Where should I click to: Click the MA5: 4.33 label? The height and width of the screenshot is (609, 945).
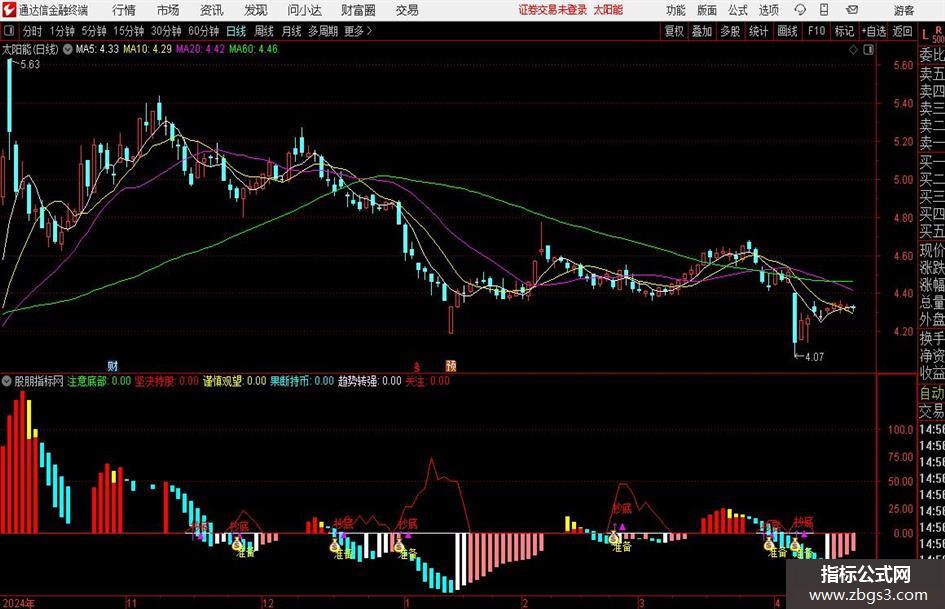pyautogui.click(x=97, y=49)
